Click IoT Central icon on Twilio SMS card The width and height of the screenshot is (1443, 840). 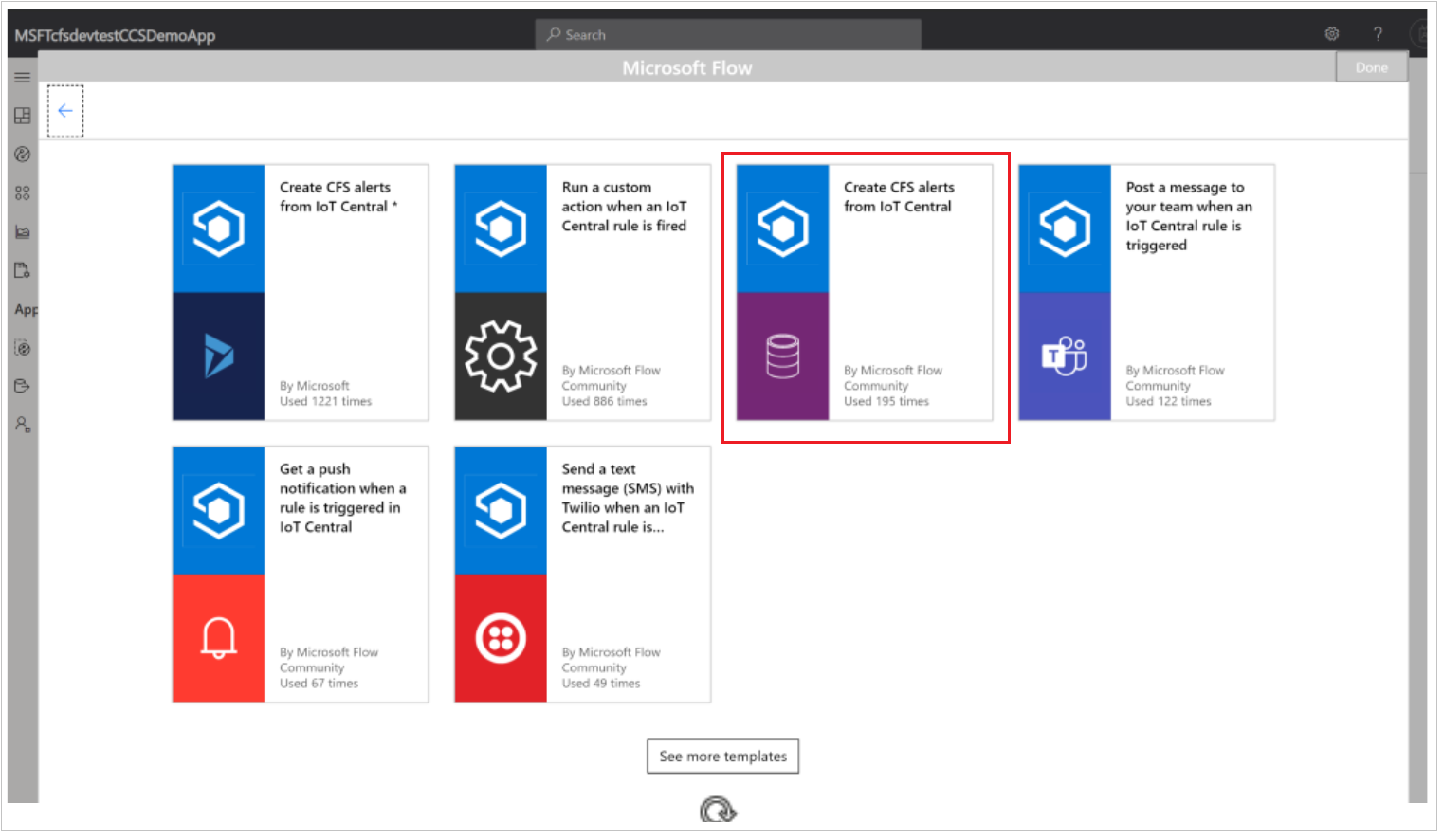(x=501, y=510)
